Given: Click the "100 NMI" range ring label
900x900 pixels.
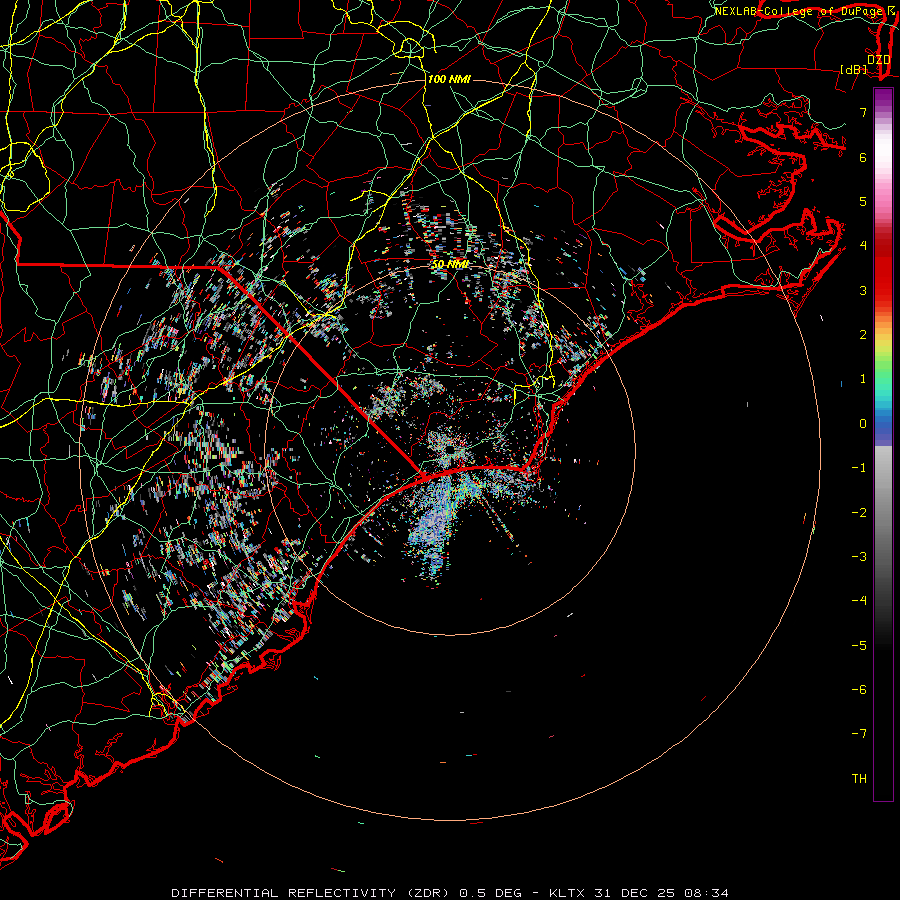Looking at the screenshot, I should [x=449, y=79].
